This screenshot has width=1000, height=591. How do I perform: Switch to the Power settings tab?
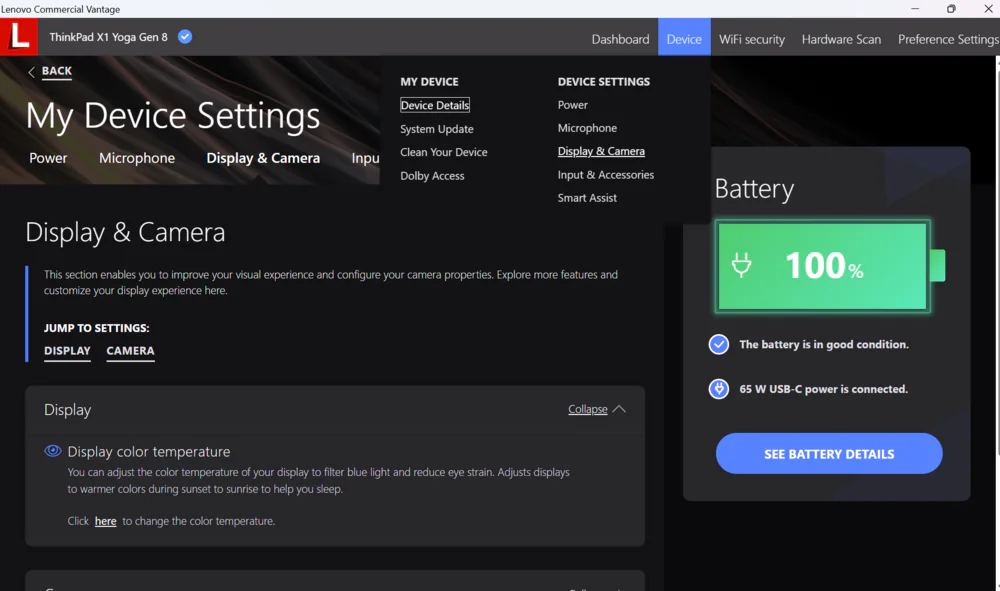pyautogui.click(x=48, y=158)
